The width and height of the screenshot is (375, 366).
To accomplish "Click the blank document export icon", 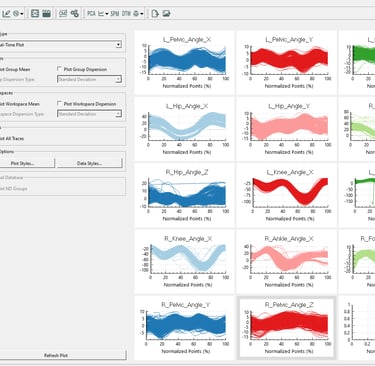I will coord(155,14).
